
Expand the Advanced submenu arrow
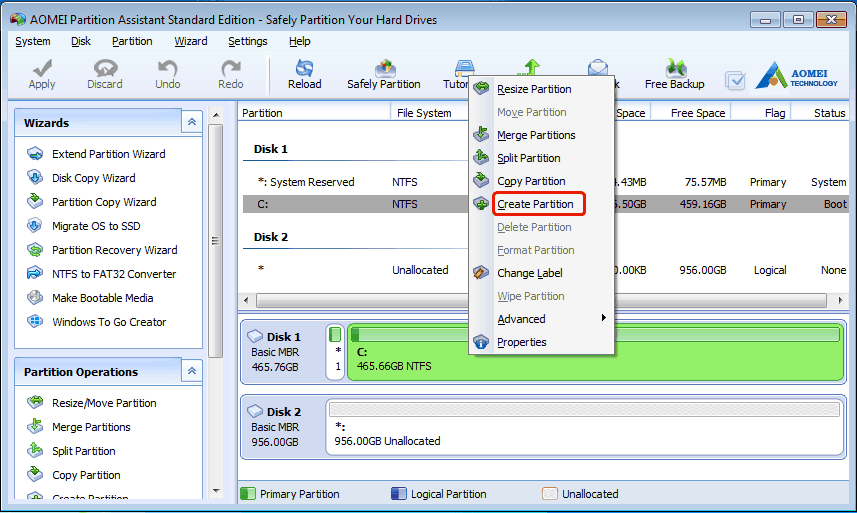(603, 318)
